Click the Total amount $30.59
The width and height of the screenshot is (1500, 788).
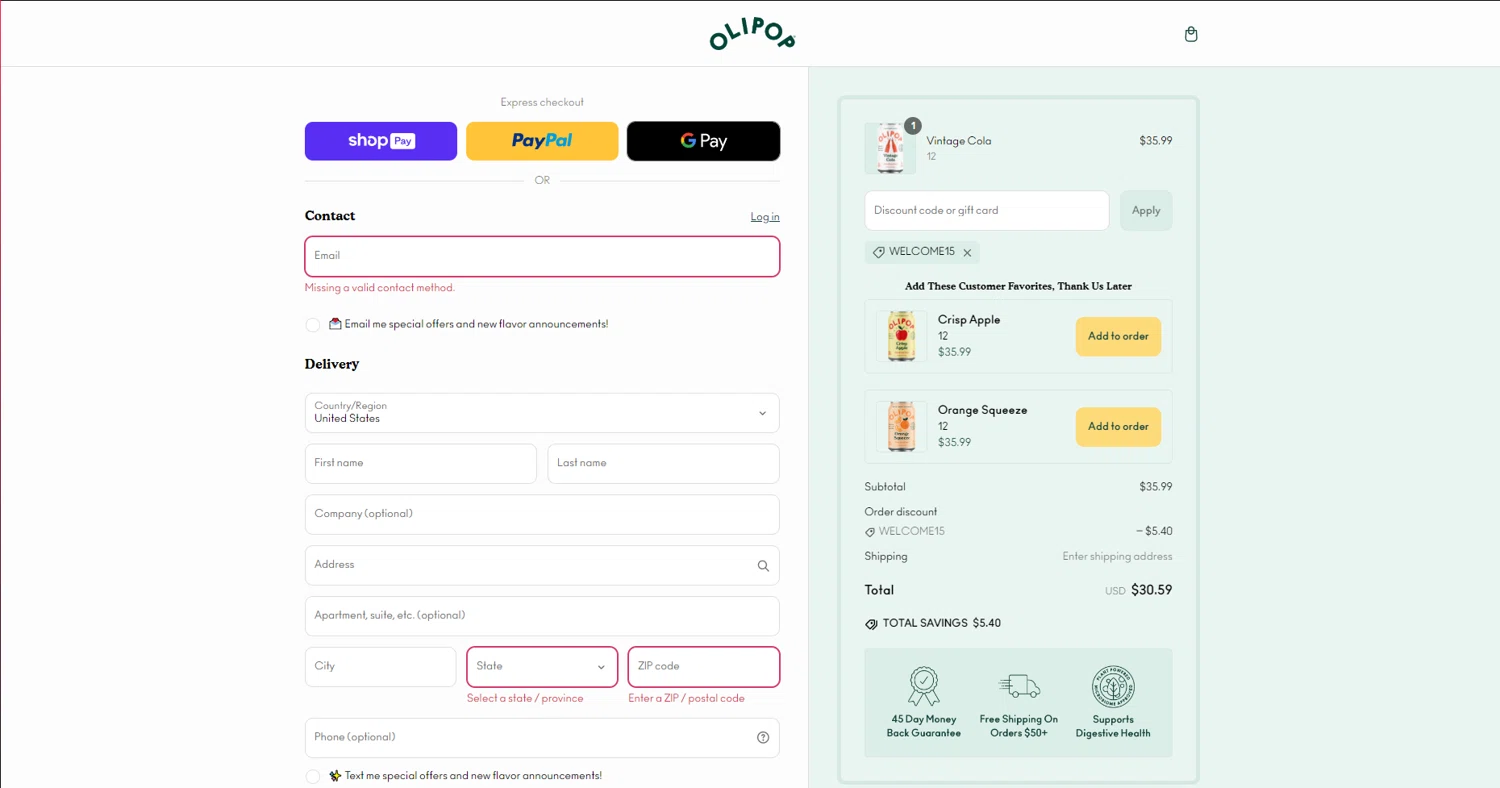1151,590
